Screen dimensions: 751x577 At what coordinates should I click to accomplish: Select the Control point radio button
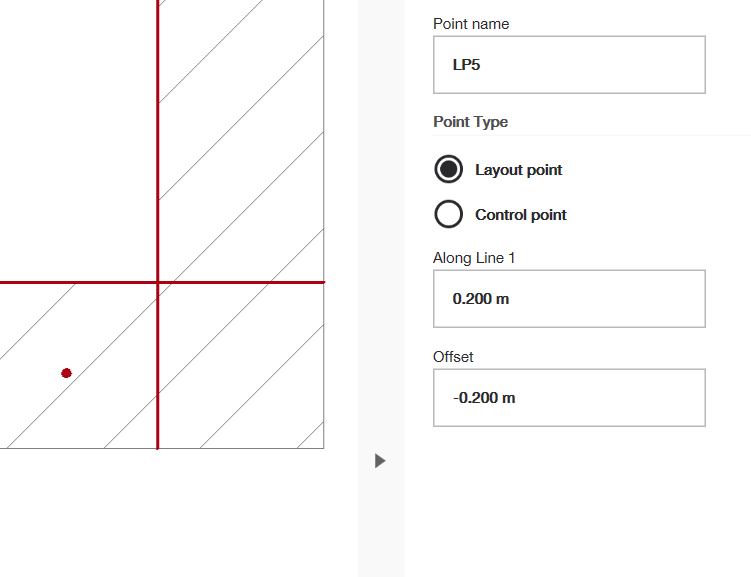[449, 214]
